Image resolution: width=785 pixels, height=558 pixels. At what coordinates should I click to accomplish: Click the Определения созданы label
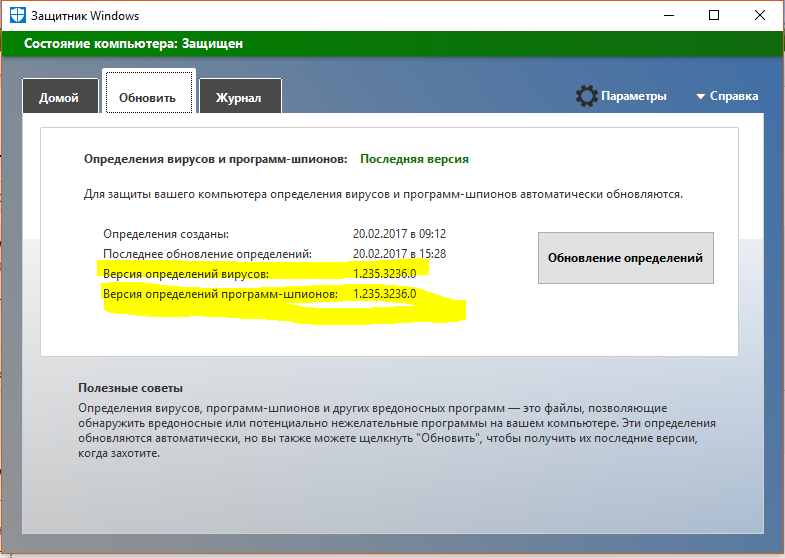(166, 234)
